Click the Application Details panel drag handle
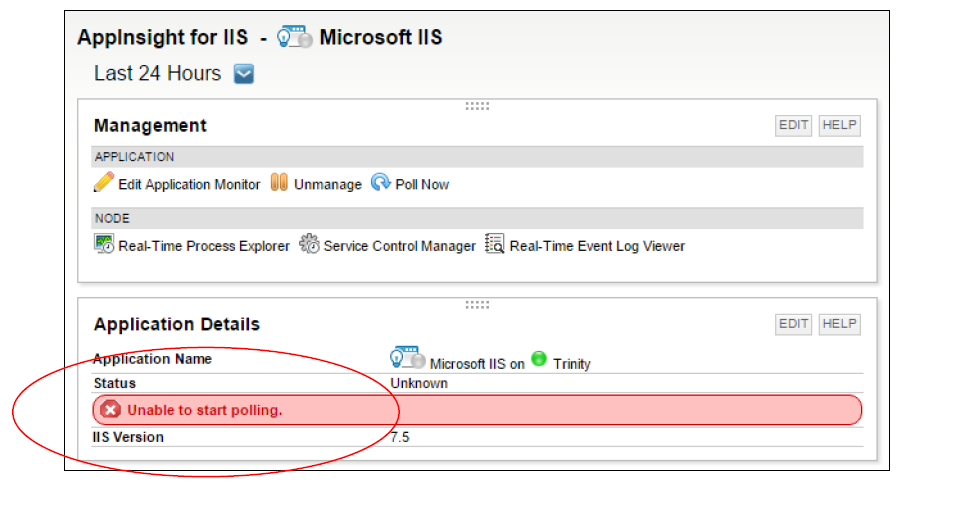The height and width of the screenshot is (508, 954). pos(478,305)
